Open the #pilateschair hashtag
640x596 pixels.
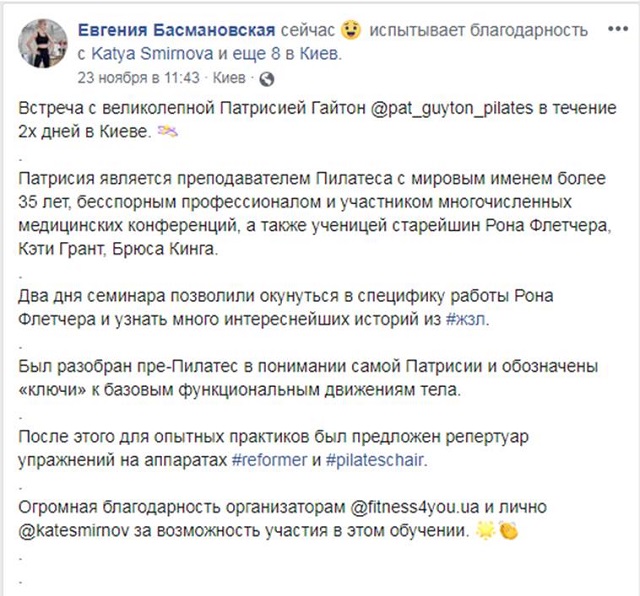375,460
